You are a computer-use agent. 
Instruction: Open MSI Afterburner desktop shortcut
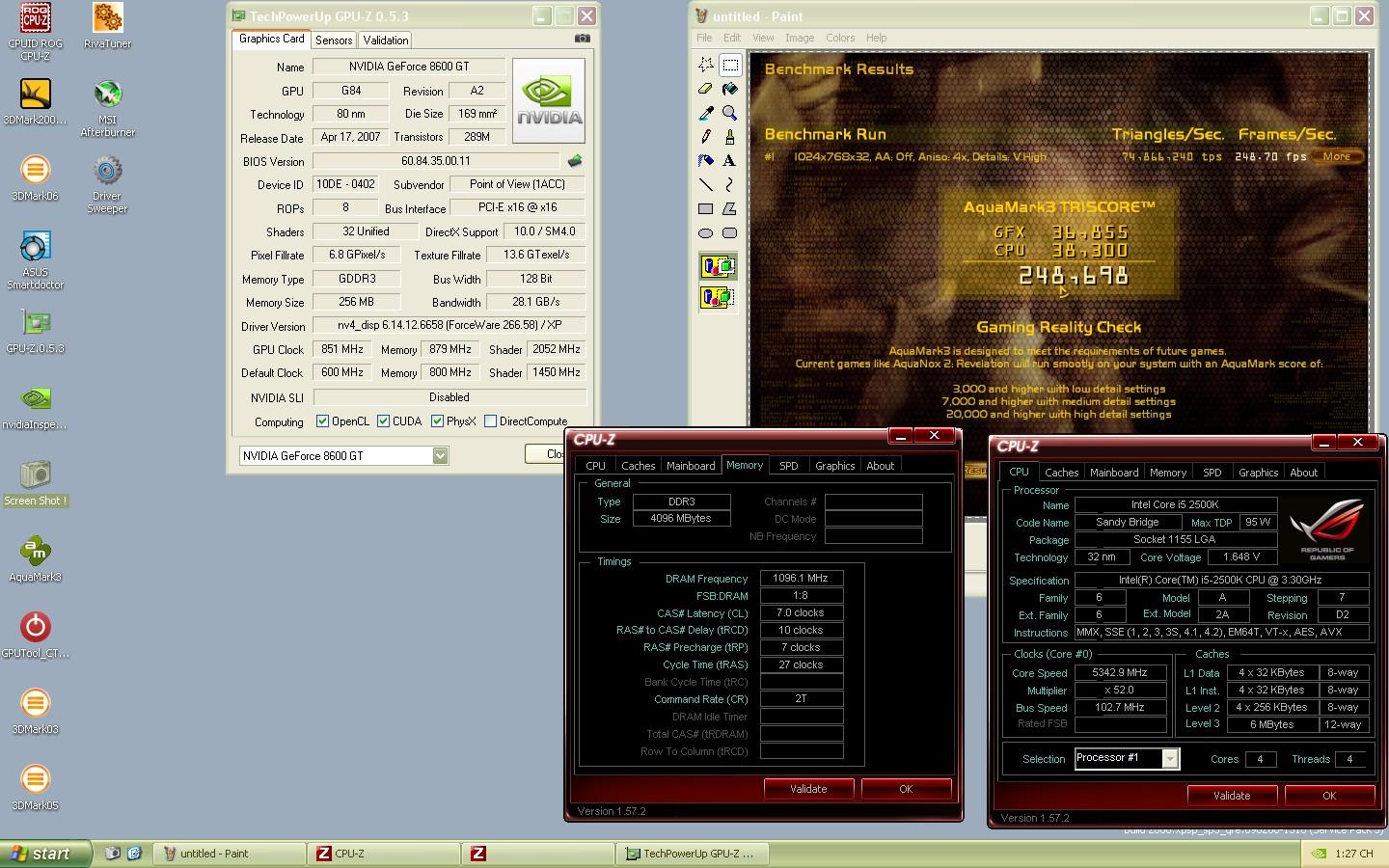[108, 108]
